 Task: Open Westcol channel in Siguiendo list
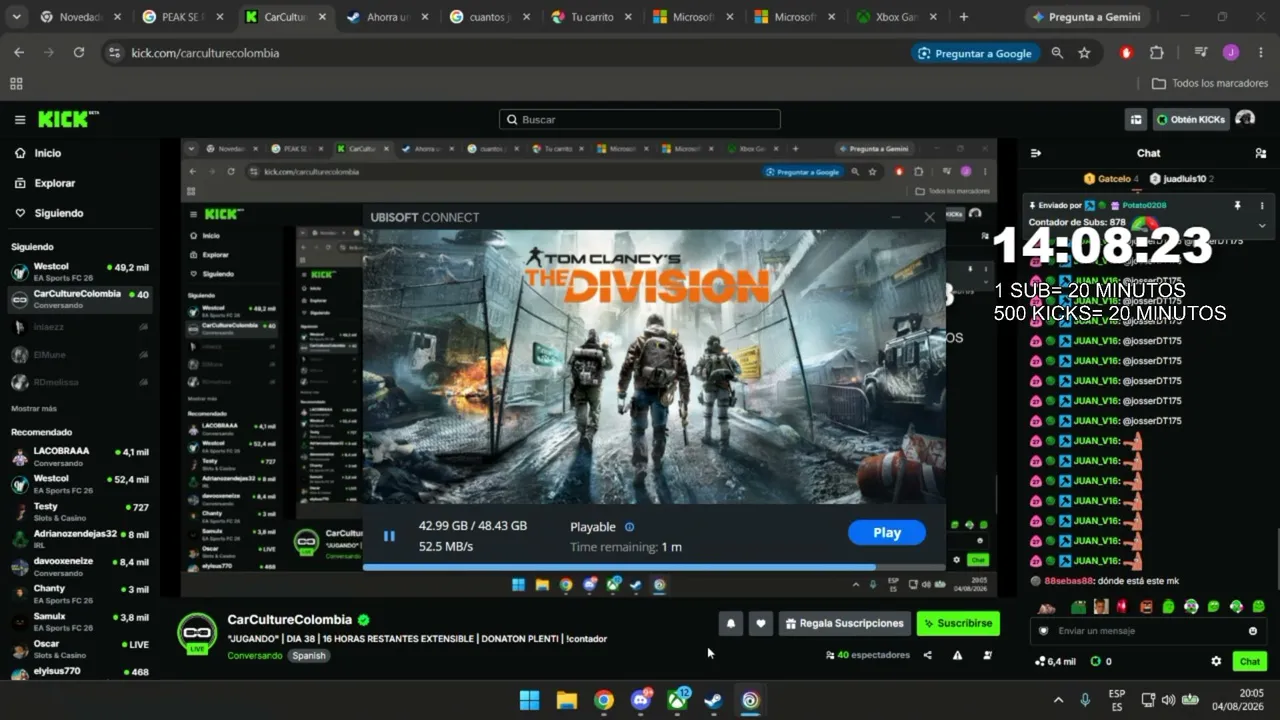click(x=80, y=272)
